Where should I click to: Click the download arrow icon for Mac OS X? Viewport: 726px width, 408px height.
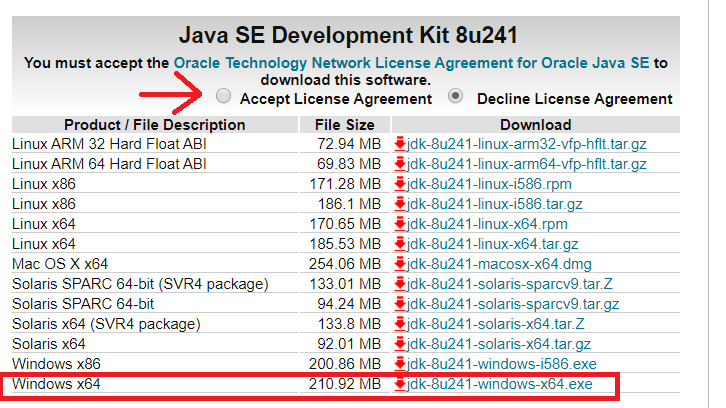pos(400,264)
